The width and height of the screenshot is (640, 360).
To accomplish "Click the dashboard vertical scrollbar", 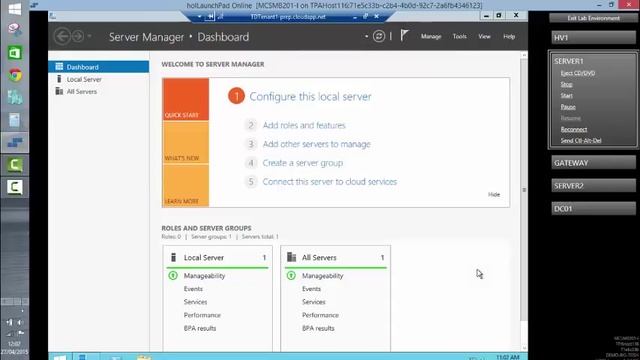I will 524,189.
